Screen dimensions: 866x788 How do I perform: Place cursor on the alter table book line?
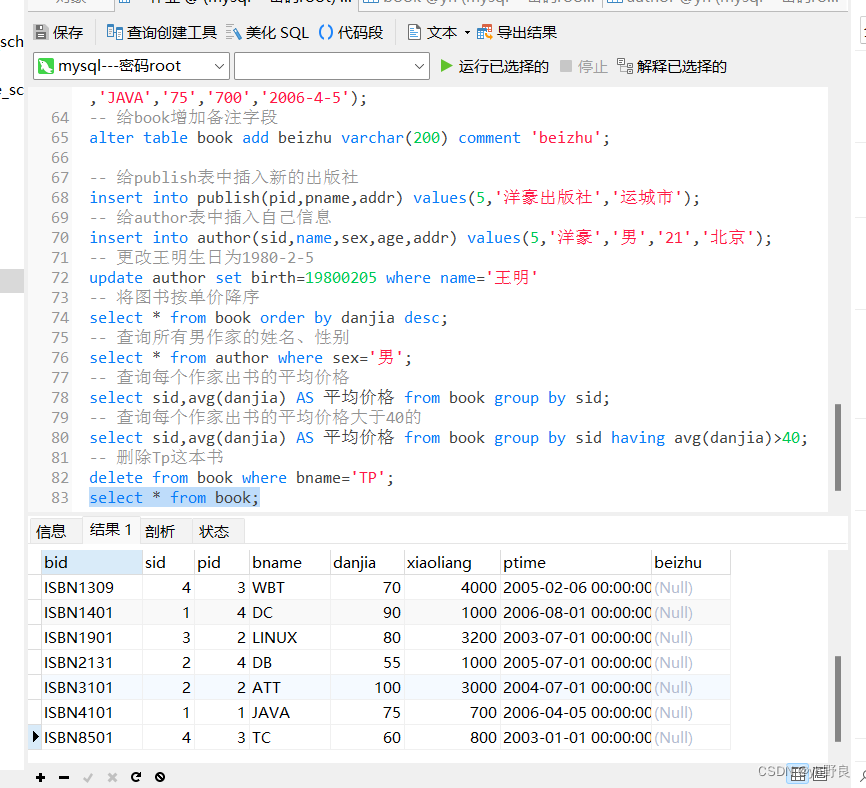point(350,138)
